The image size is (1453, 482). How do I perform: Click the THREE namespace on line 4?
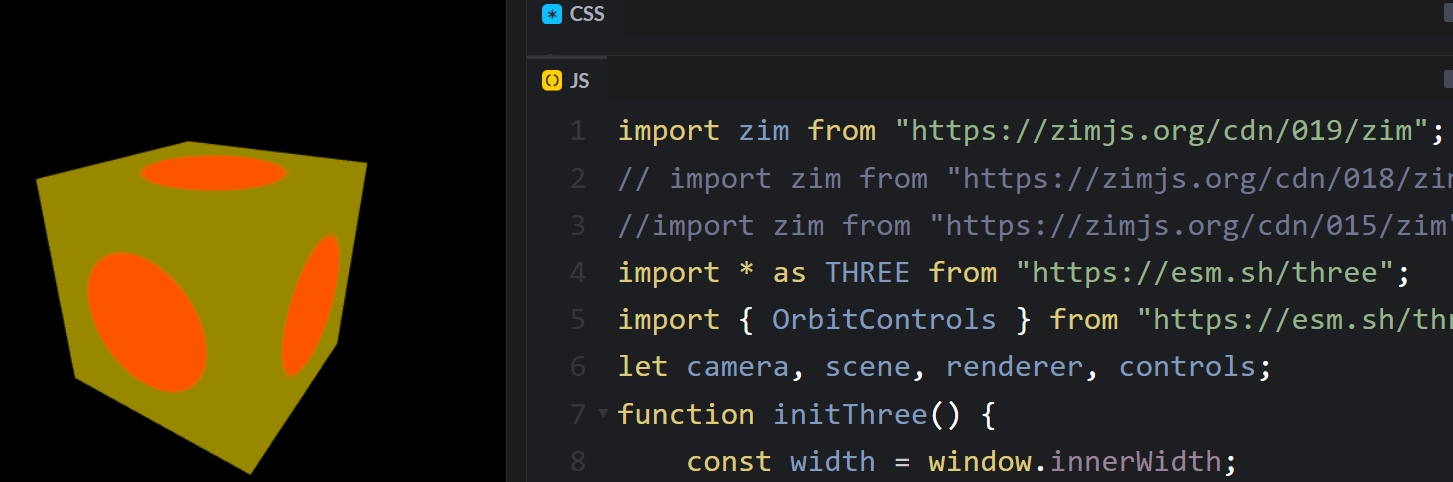pyautogui.click(x=867, y=272)
